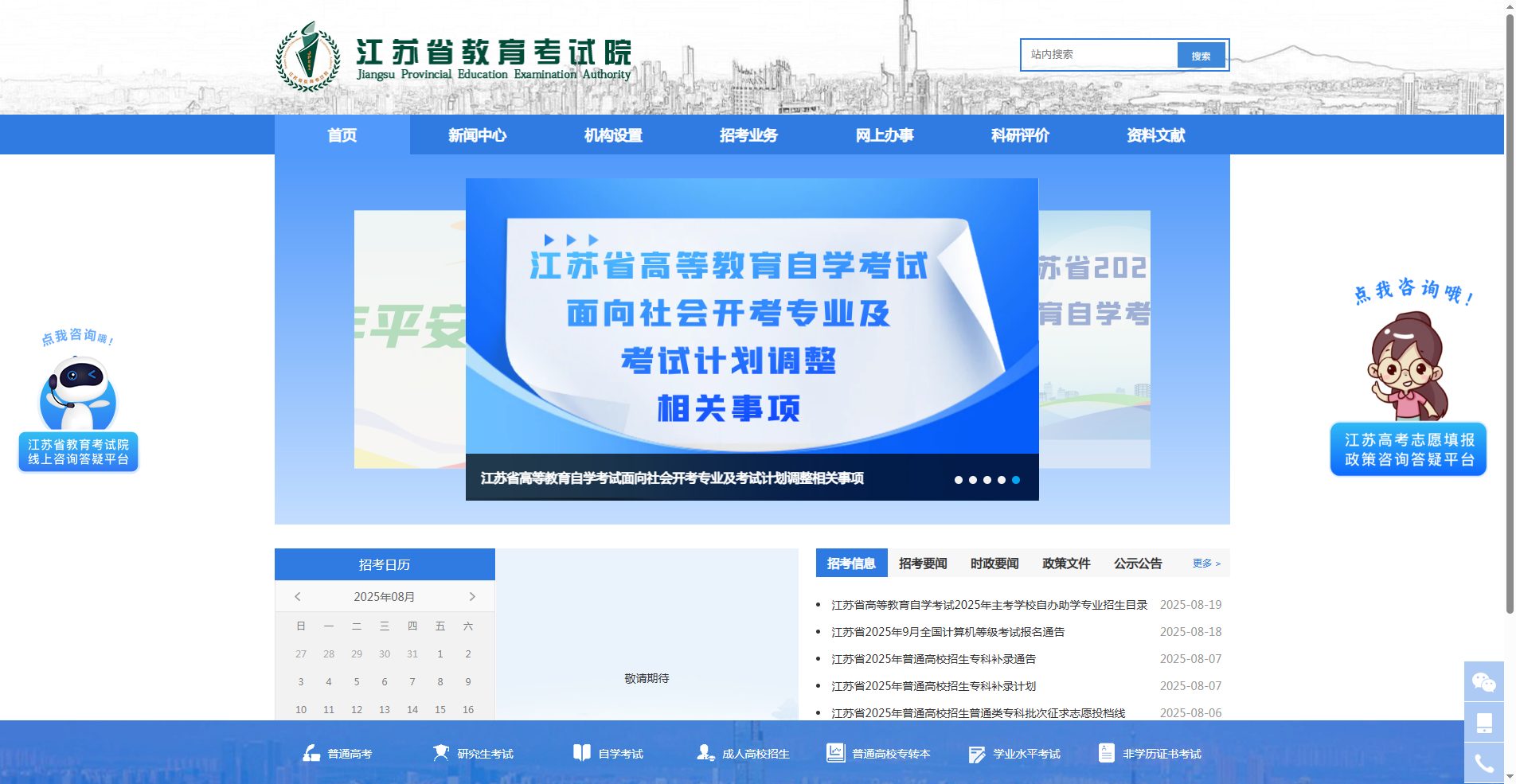Viewport: 1516px width, 784px height.
Task: Click the 搜索 search button
Action: (1201, 55)
